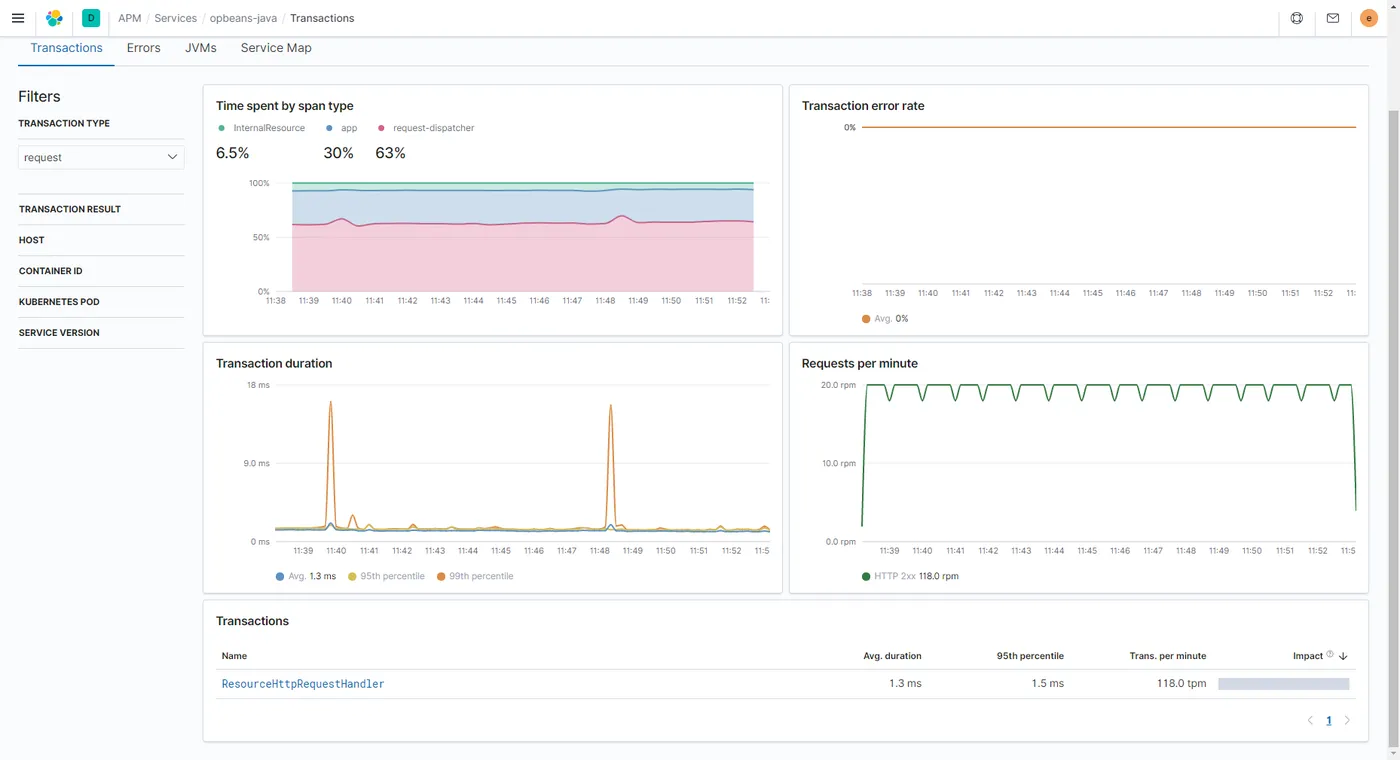The height and width of the screenshot is (760, 1400).
Task: Click the Transactions breadcrumb text
Action: coord(322,18)
